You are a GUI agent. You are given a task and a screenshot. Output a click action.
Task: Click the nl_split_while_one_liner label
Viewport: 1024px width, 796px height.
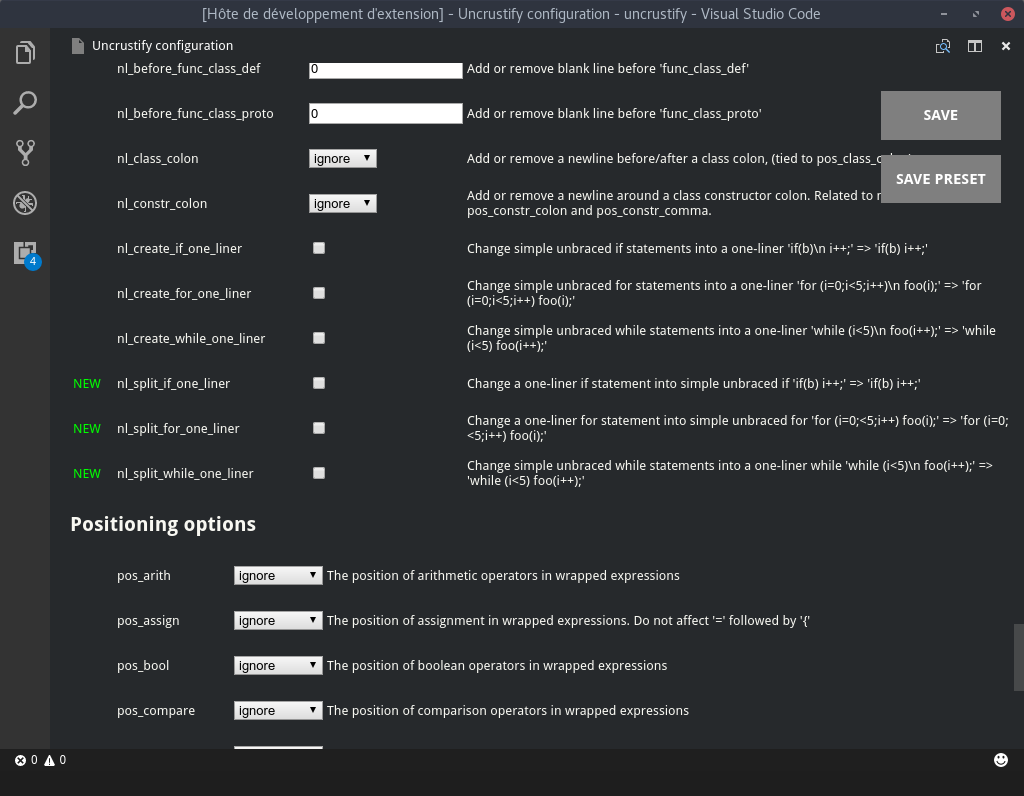(185, 474)
